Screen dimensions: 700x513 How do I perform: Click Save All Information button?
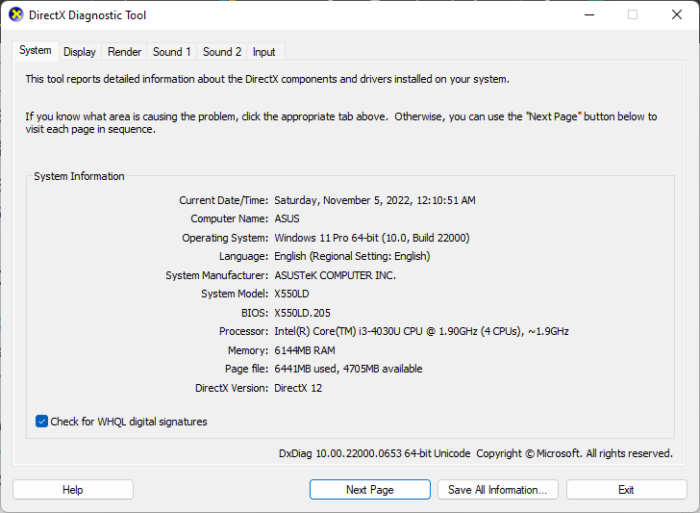tap(496, 490)
